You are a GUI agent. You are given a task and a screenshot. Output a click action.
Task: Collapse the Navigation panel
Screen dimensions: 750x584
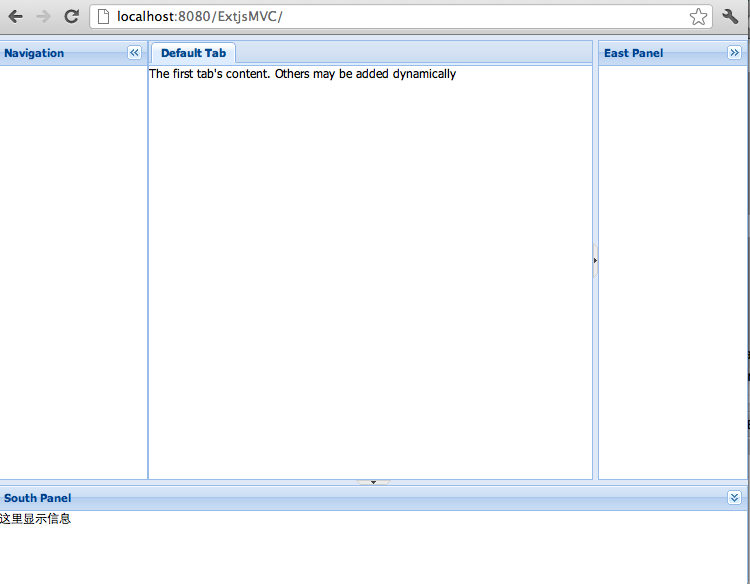tap(134, 53)
